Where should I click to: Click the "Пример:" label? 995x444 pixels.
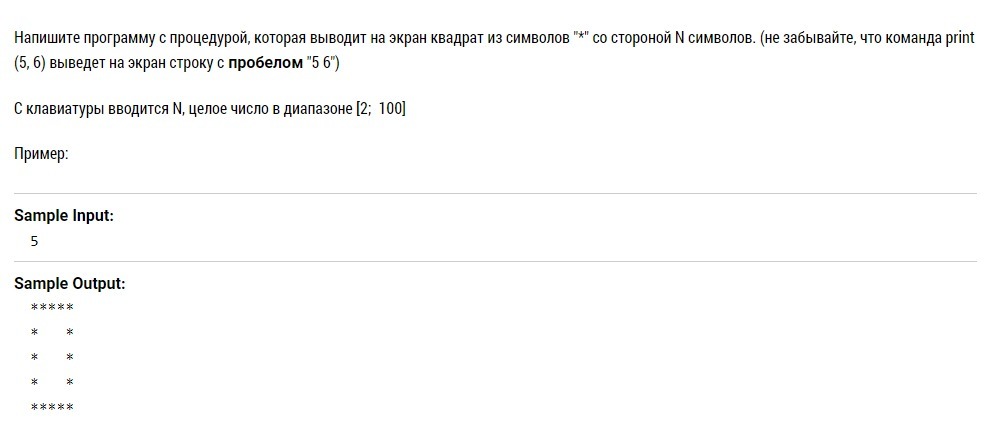(42, 154)
